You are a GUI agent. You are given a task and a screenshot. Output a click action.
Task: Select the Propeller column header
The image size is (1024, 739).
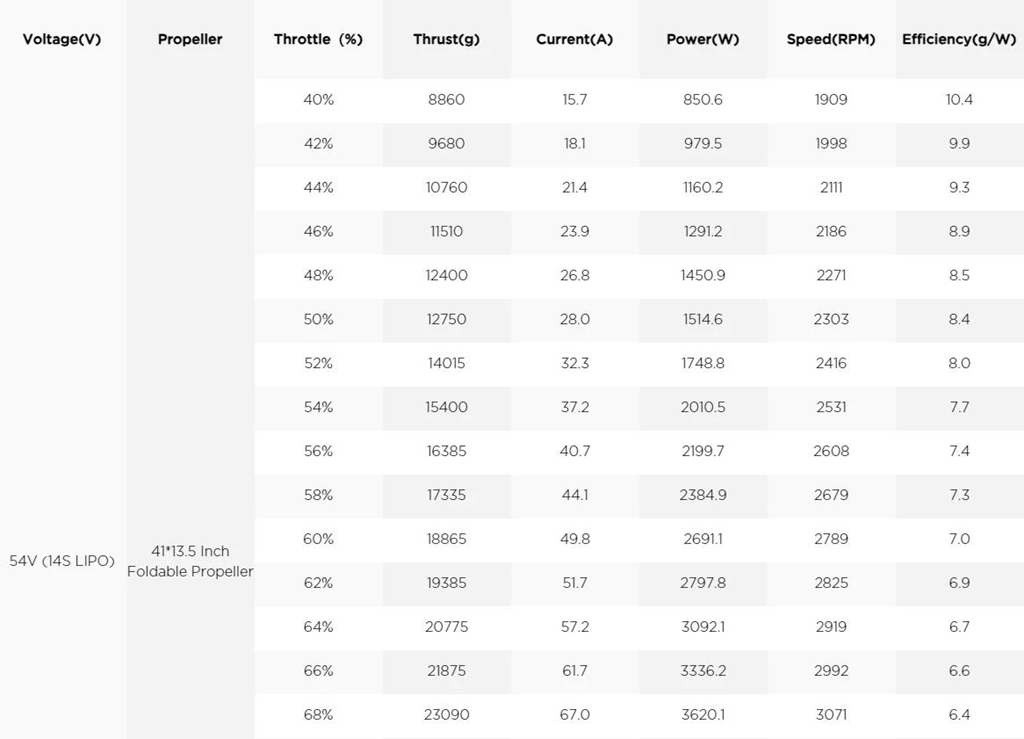click(x=190, y=39)
